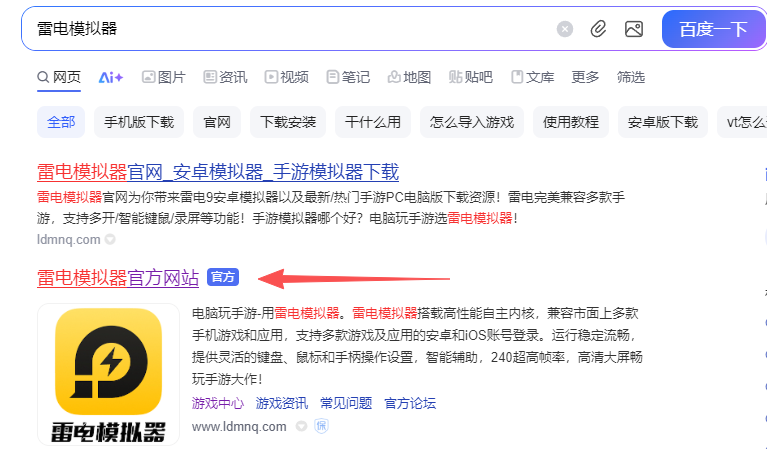Viewport: 767px width, 449px height.
Task: Expand the arrow icon beside ldmnq.com
Action: tap(110, 240)
